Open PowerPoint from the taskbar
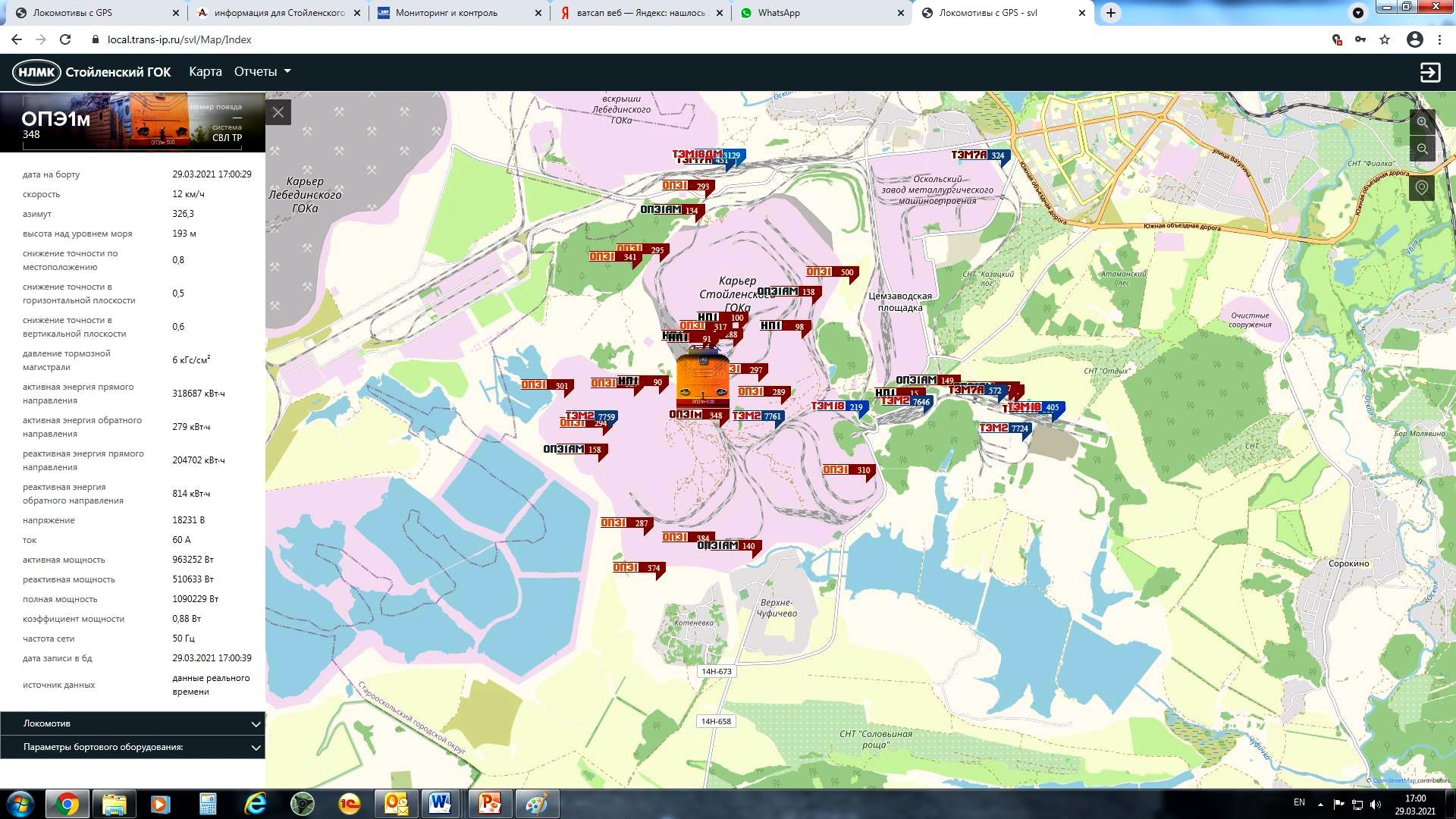This screenshot has height=819, width=1456. click(x=489, y=803)
